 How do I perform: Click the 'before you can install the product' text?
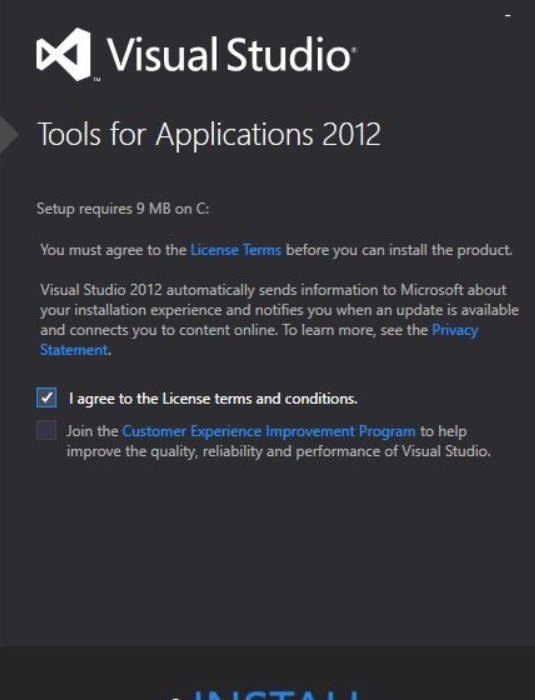point(399,250)
